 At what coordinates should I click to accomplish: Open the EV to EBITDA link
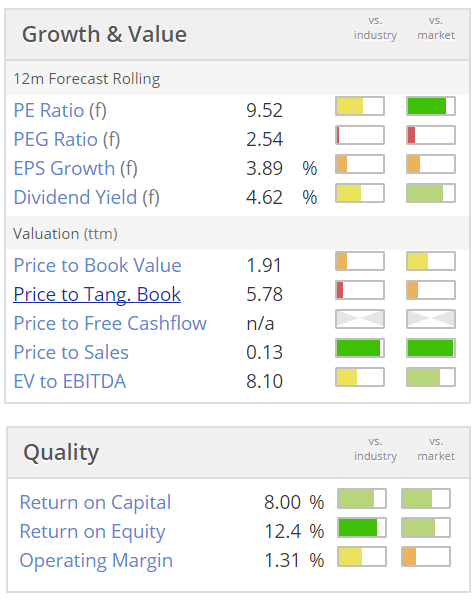point(70,381)
